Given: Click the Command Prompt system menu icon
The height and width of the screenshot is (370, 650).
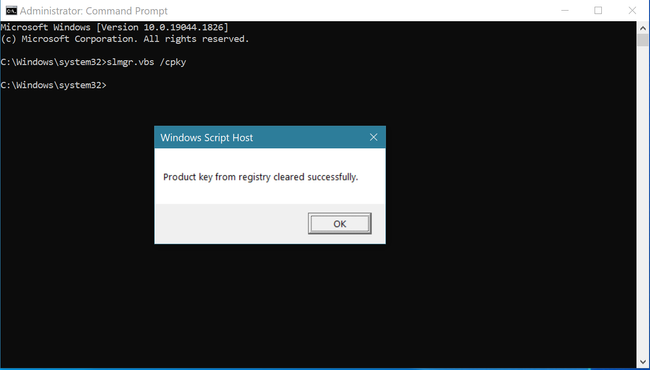Looking at the screenshot, I should pyautogui.click(x=11, y=10).
